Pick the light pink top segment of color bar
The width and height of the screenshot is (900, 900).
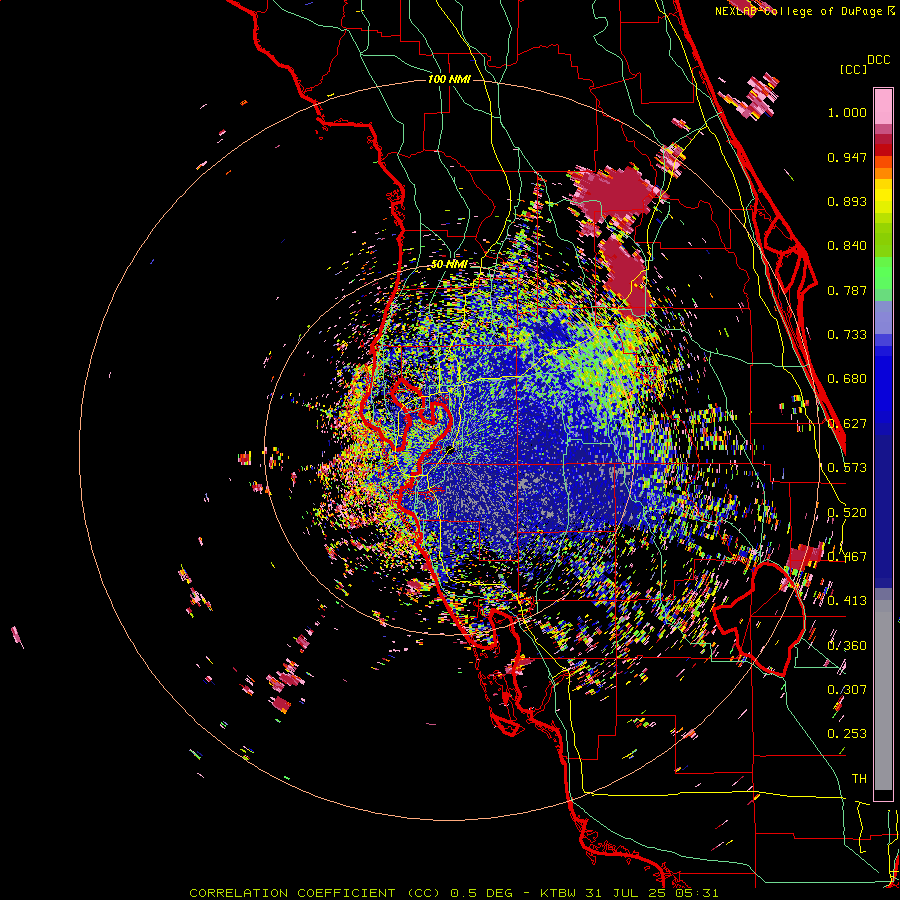883,107
